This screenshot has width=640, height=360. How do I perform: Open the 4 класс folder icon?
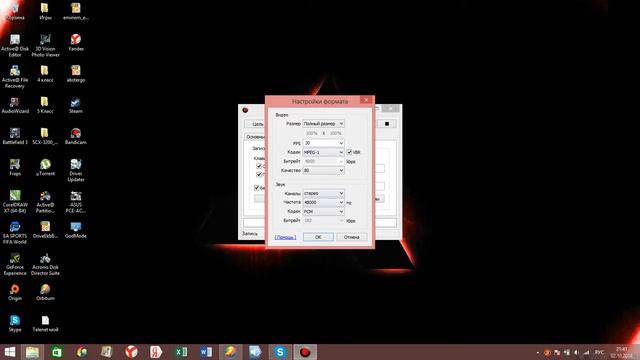click(x=45, y=73)
